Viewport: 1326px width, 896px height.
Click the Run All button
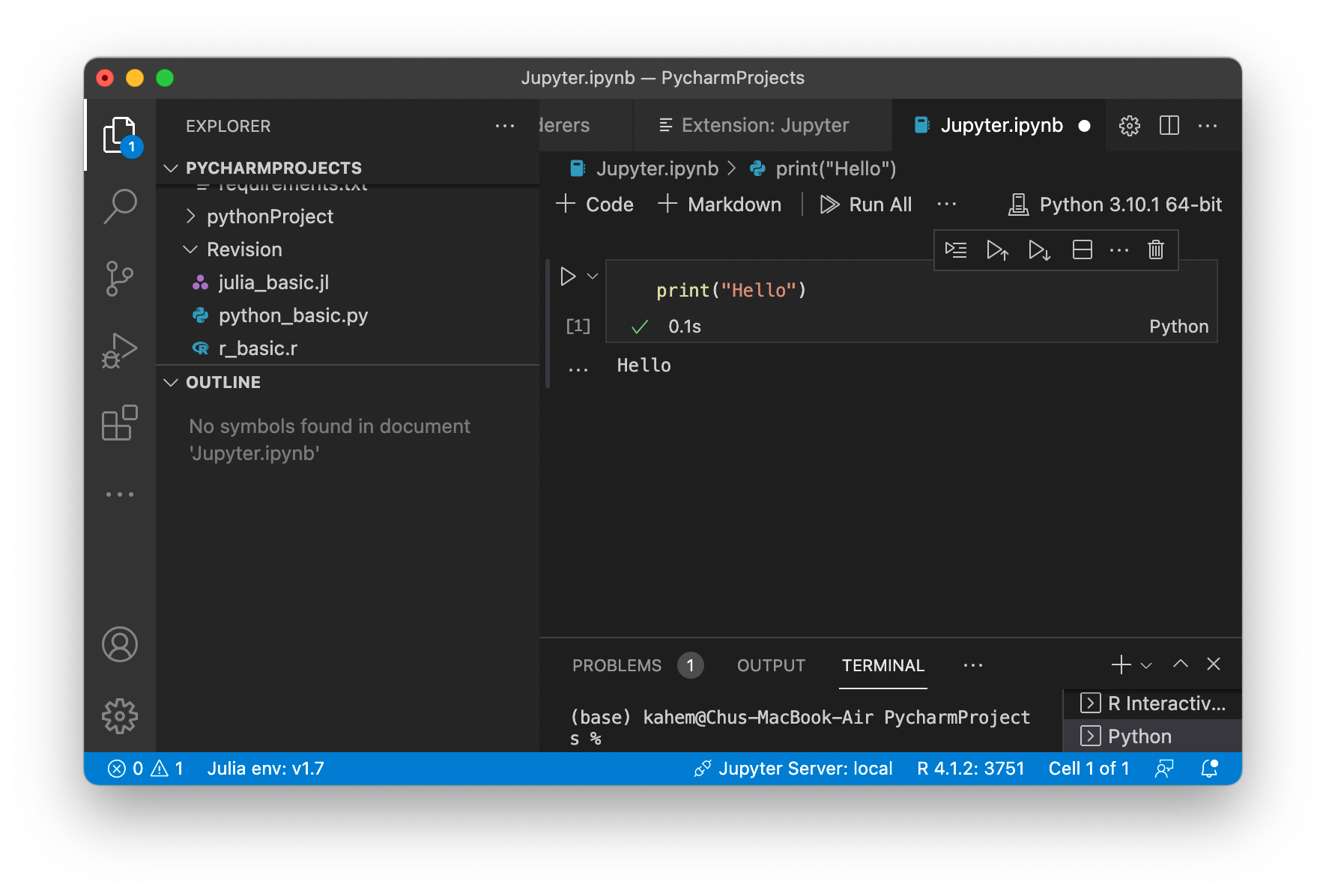pyautogui.click(x=866, y=205)
